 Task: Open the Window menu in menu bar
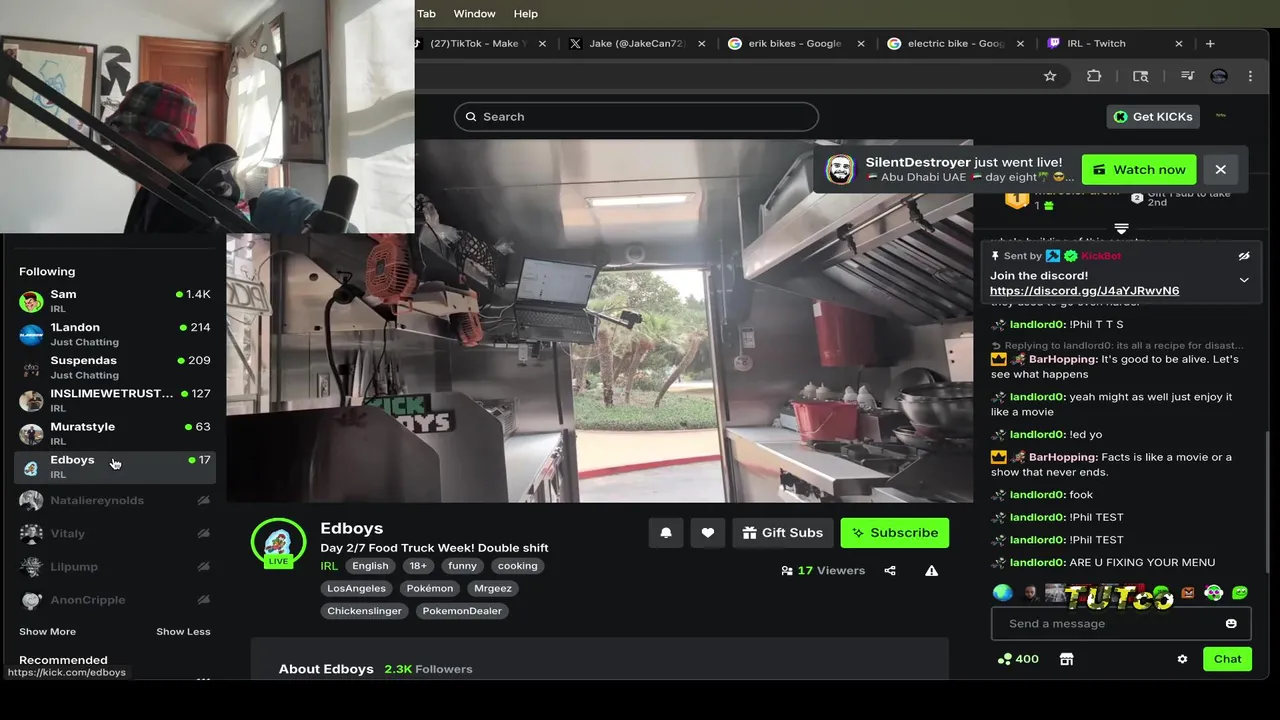point(474,13)
